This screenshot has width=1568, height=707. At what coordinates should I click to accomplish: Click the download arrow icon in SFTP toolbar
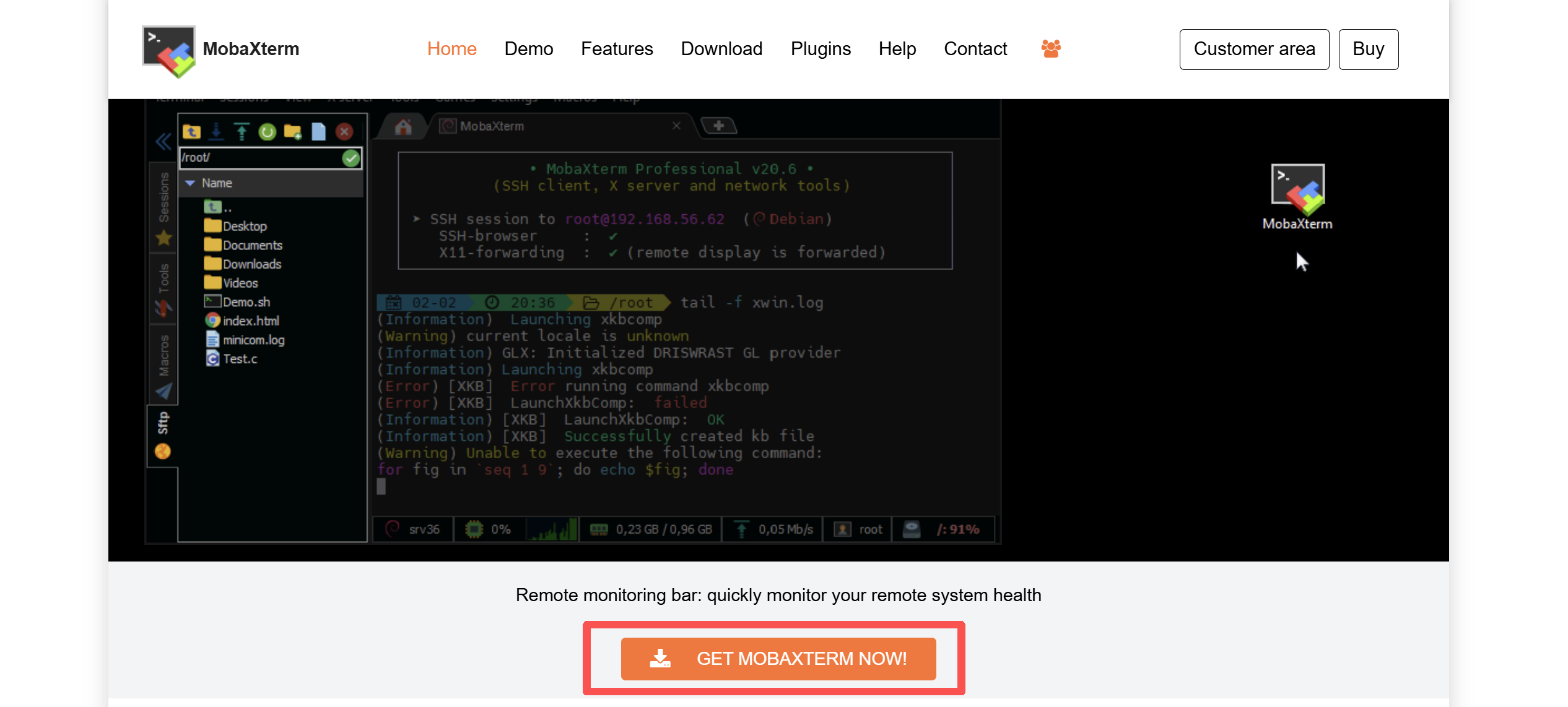click(x=216, y=132)
